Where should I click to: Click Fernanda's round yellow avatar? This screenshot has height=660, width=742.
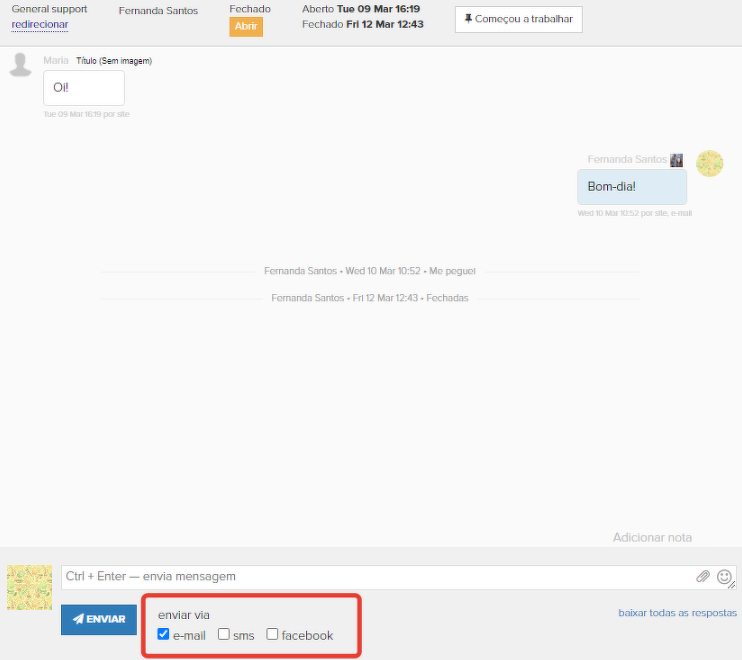pos(710,164)
